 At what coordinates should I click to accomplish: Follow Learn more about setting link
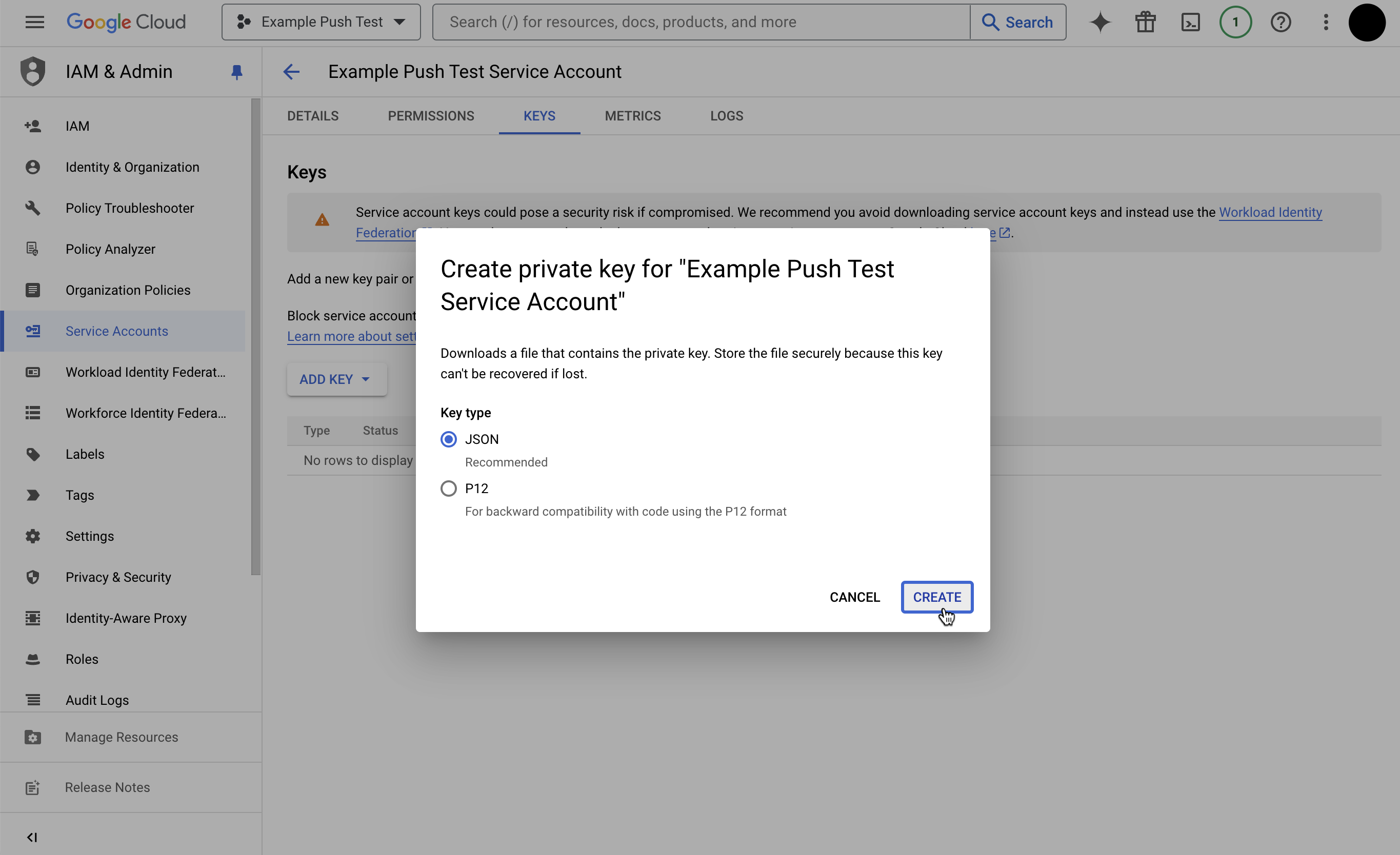352,336
